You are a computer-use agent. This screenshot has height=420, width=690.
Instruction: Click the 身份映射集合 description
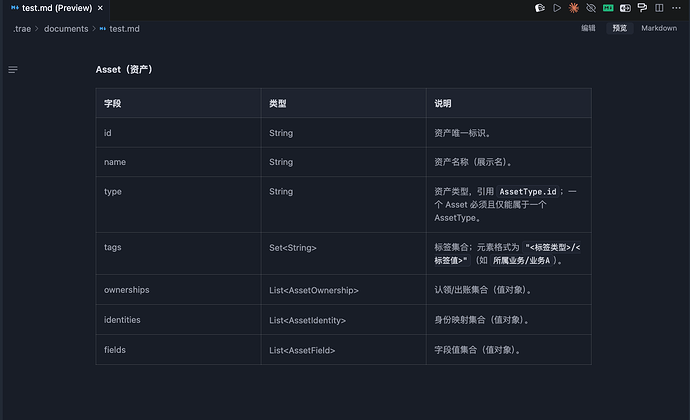click(481, 320)
